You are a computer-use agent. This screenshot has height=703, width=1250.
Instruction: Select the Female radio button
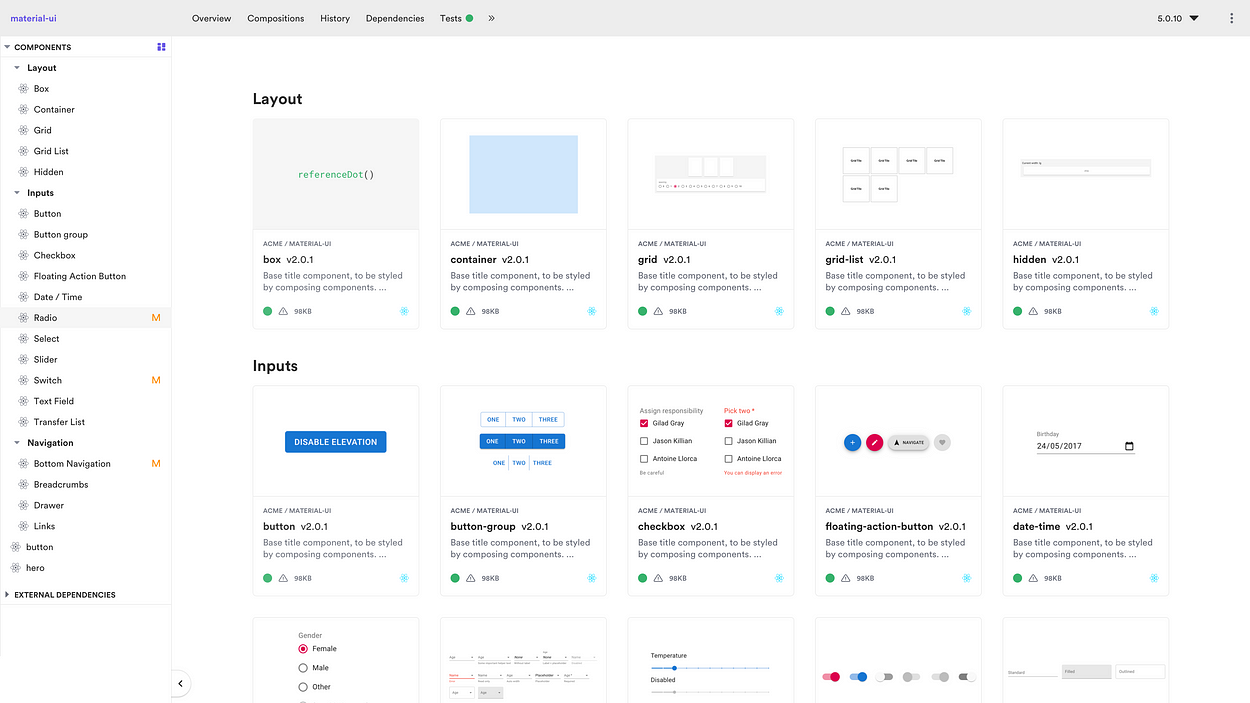[x=303, y=649]
